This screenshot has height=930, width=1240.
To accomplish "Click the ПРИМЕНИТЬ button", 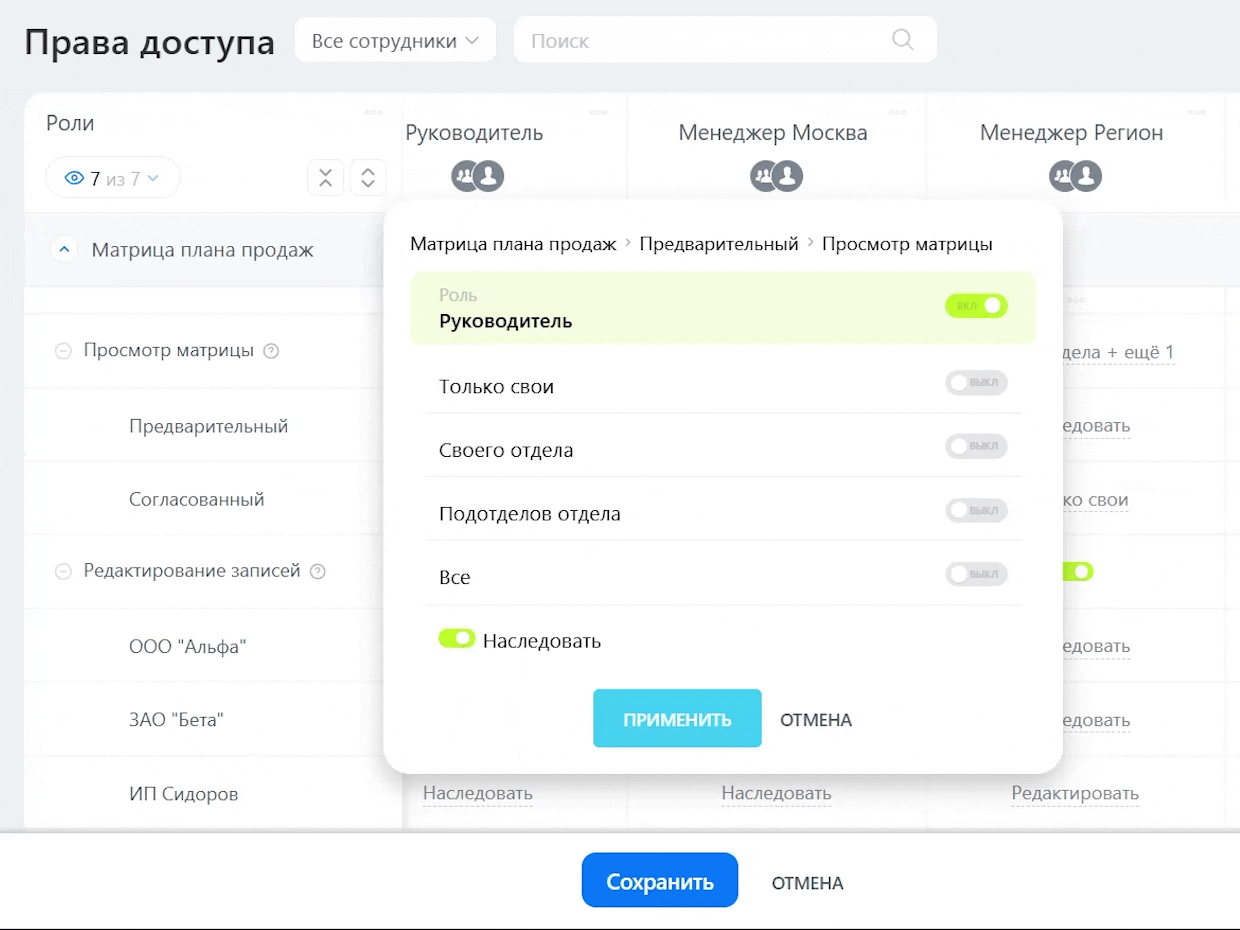I will (x=677, y=719).
